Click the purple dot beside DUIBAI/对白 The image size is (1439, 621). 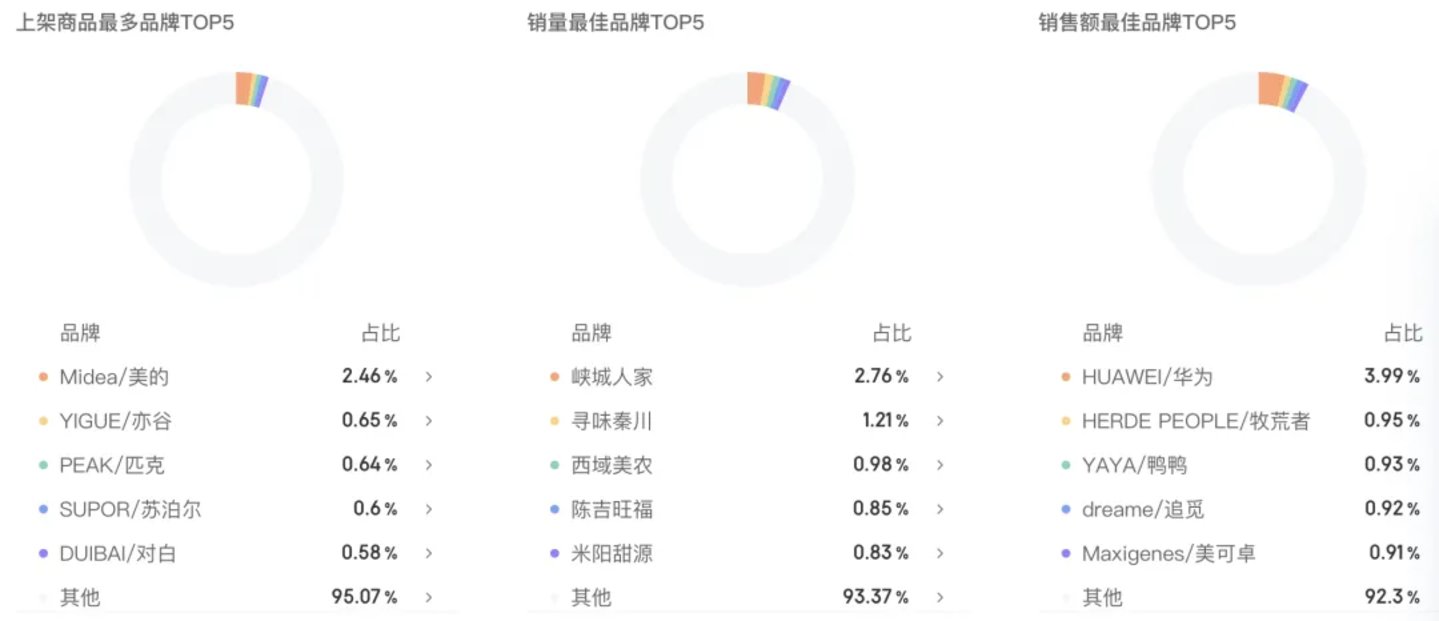[43, 553]
